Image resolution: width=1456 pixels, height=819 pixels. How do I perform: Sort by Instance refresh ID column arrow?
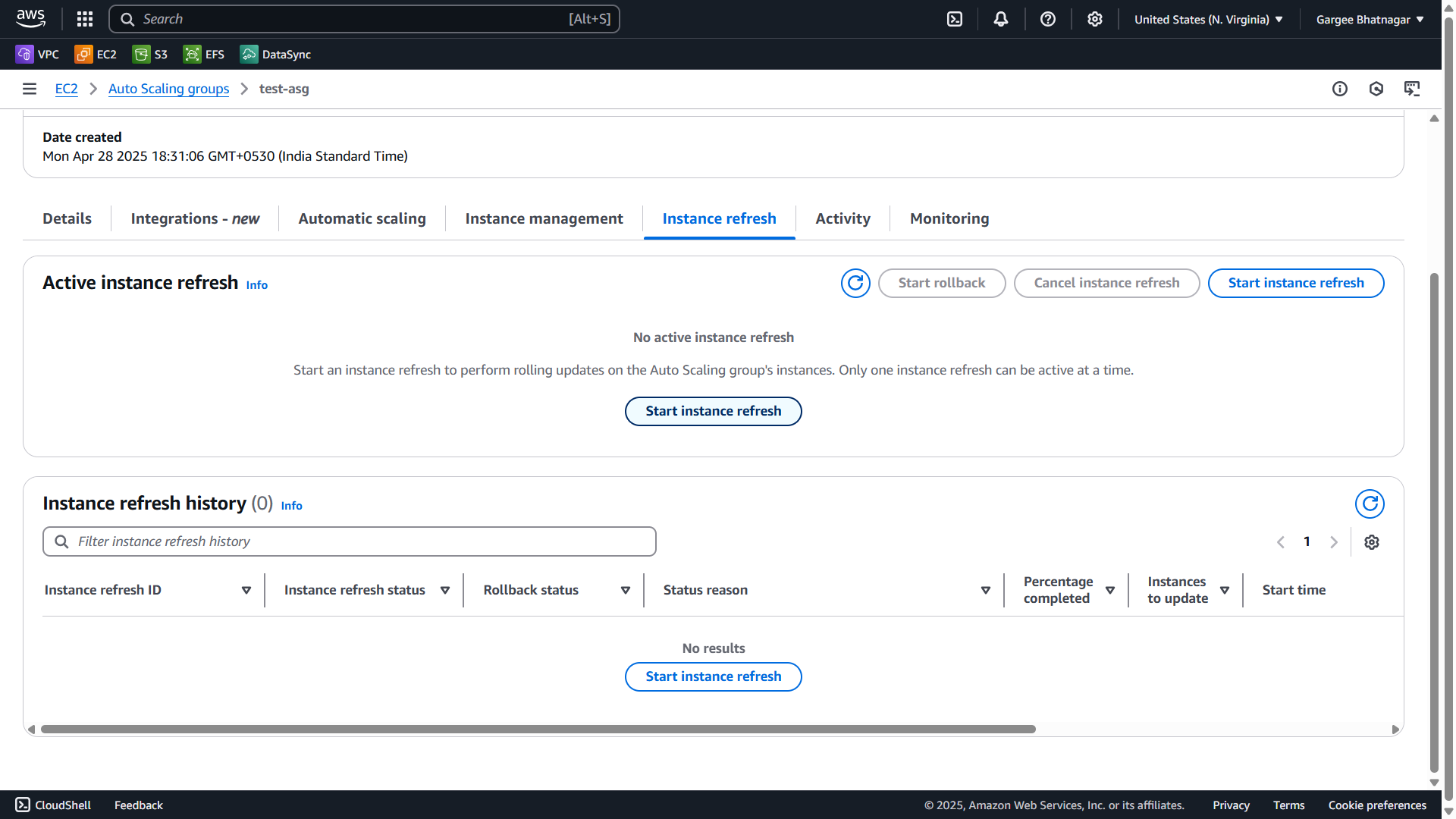(x=246, y=590)
